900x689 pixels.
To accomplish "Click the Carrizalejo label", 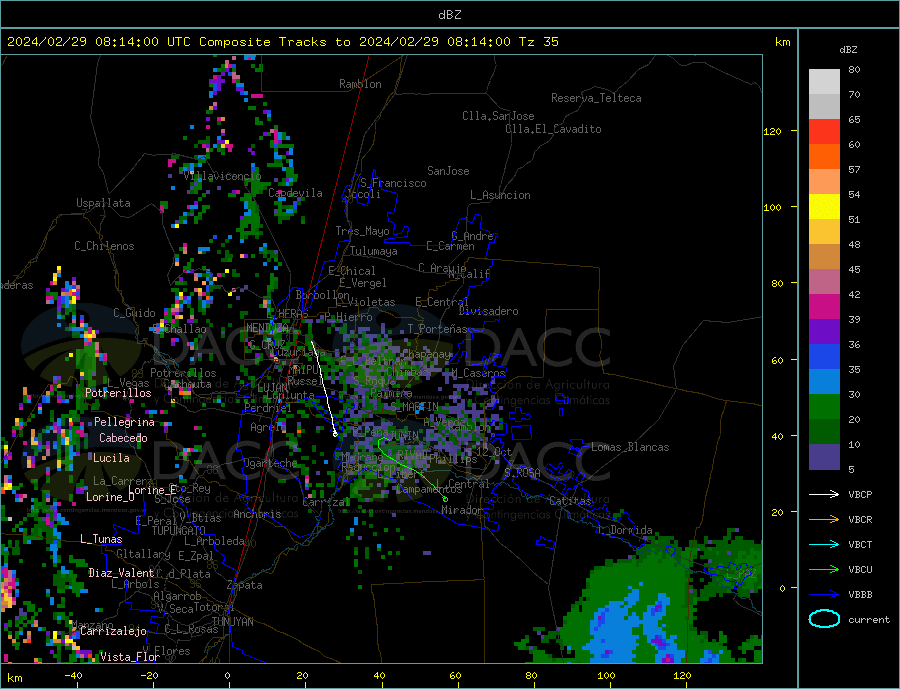I will click(113, 631).
